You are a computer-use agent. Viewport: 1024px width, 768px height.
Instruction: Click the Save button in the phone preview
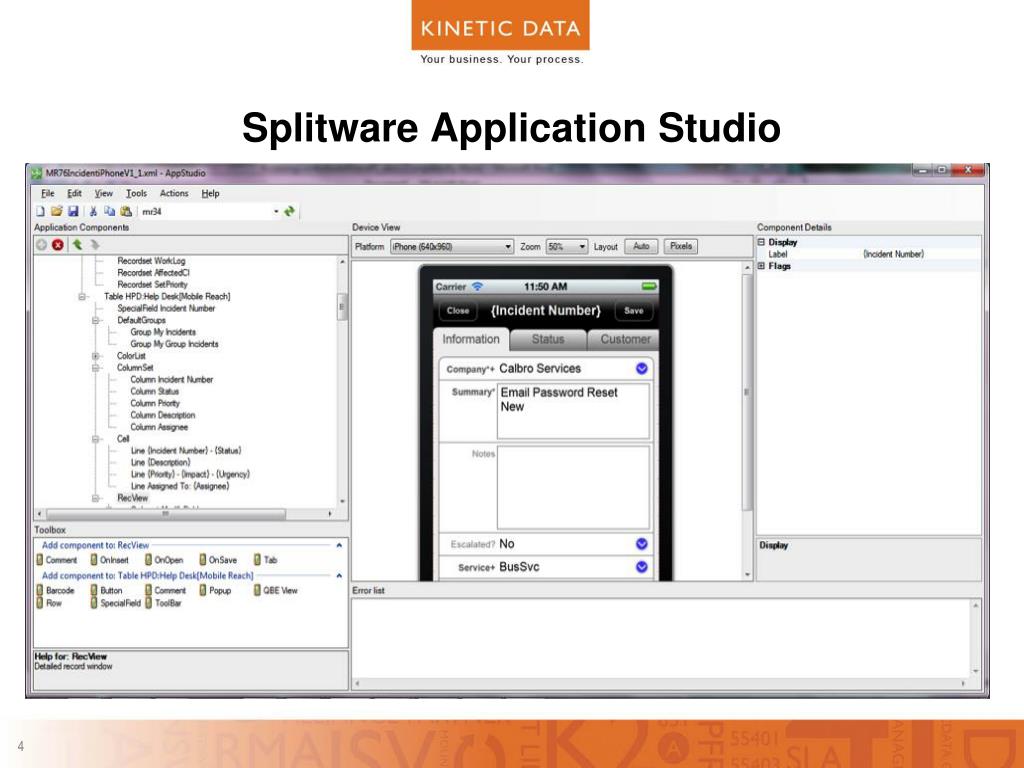pyautogui.click(x=633, y=311)
